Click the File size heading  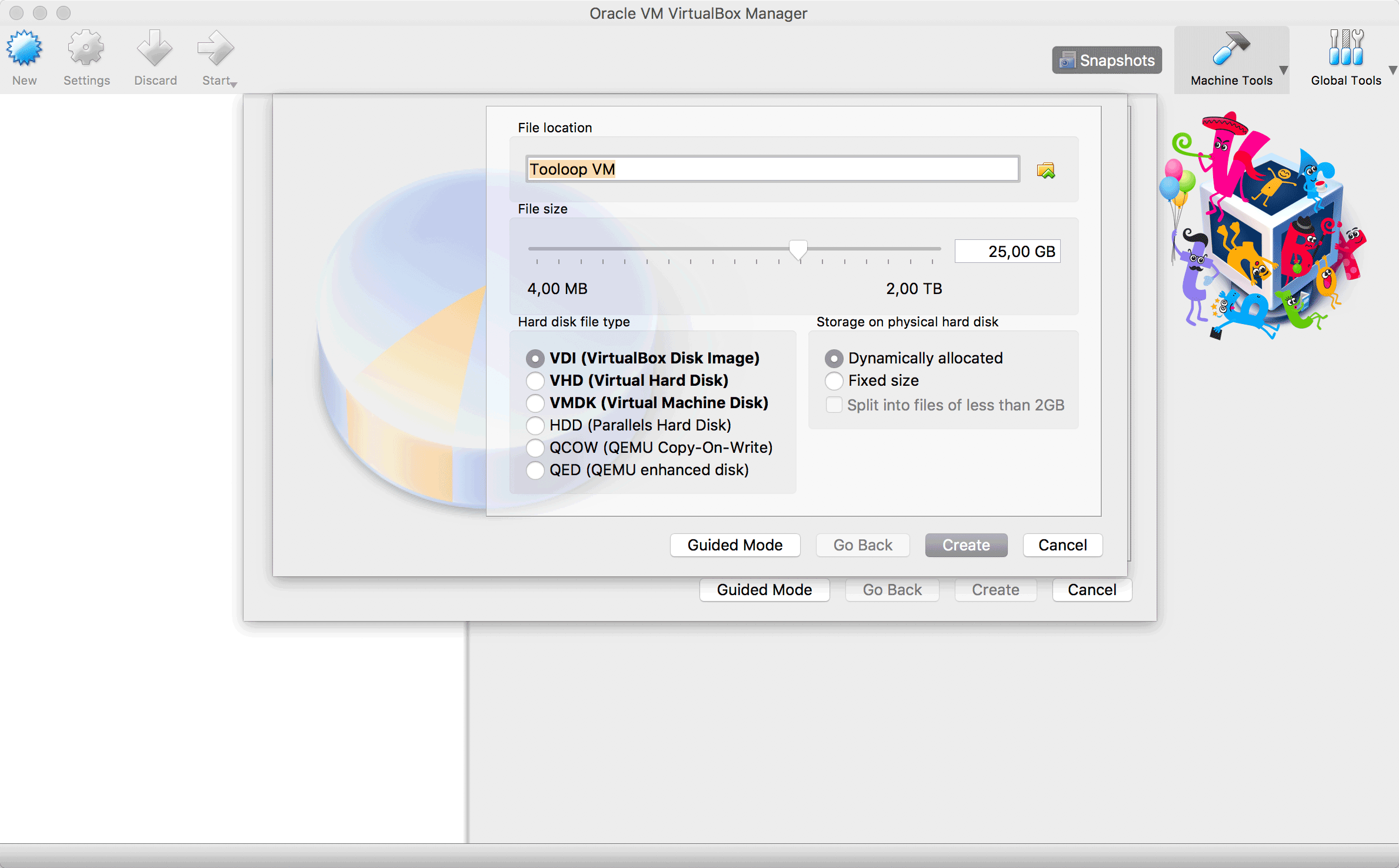[542, 209]
